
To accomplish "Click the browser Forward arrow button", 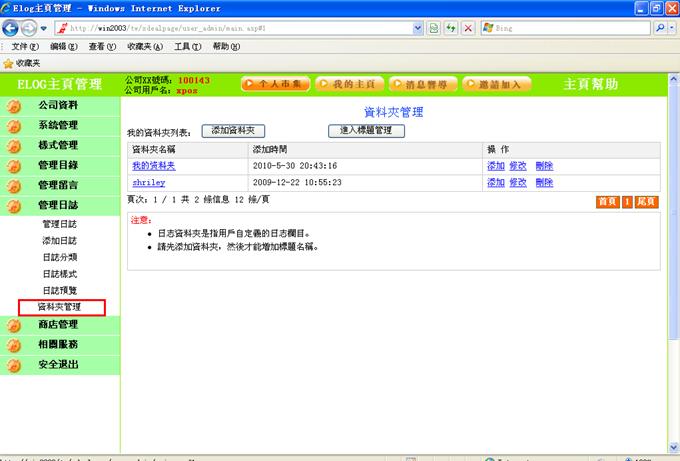I will tap(30, 27).
